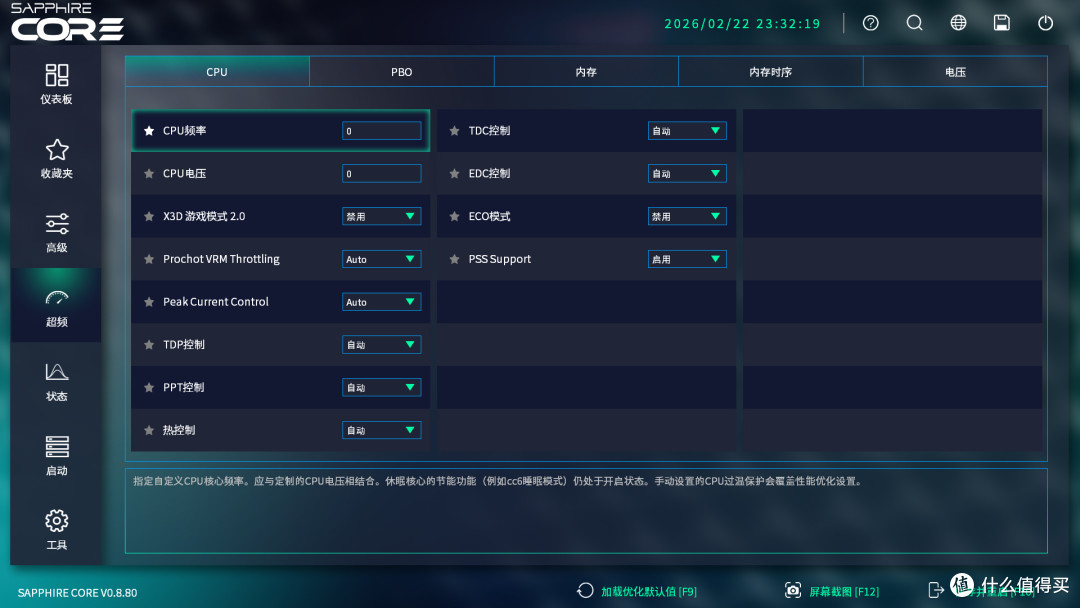The image size is (1080, 608).
Task: Favorite the 热控制 star
Action: coord(149,430)
